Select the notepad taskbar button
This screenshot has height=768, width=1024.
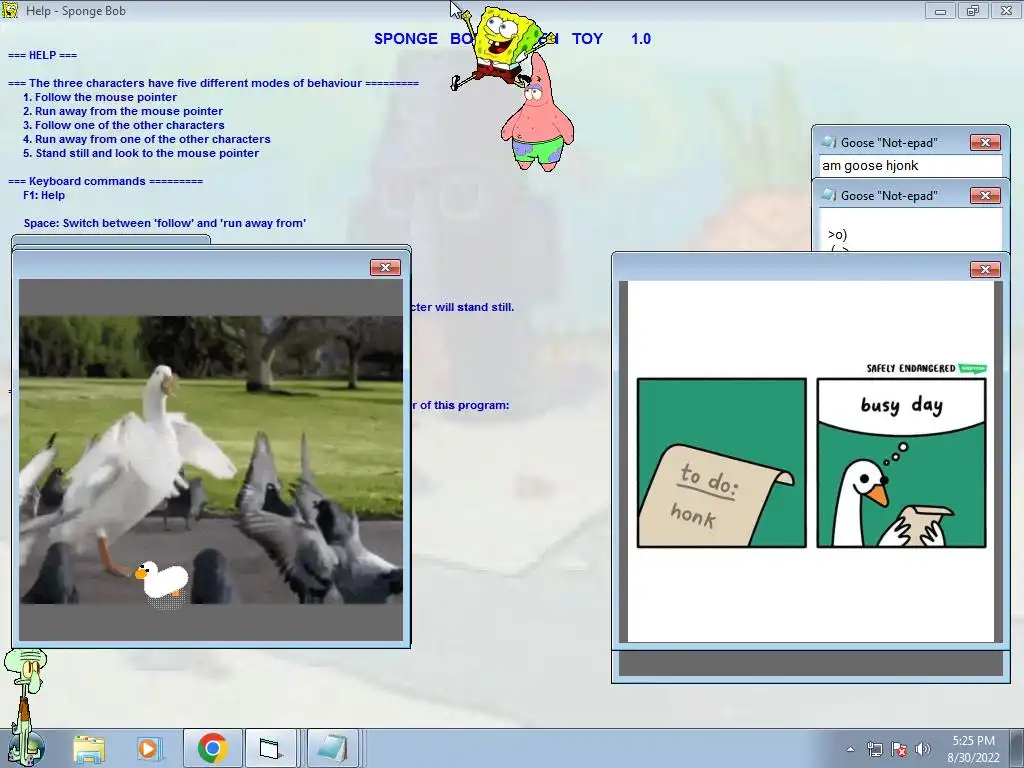[x=332, y=748]
